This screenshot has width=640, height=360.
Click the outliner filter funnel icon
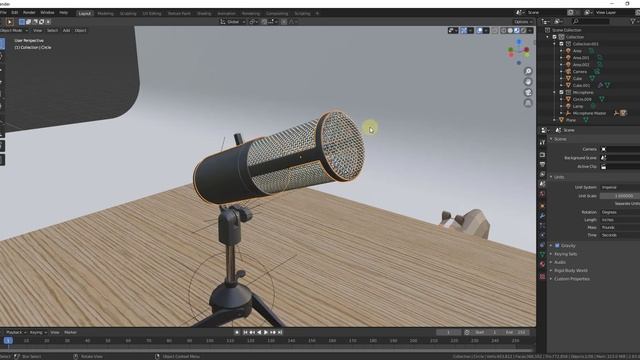[634, 21]
